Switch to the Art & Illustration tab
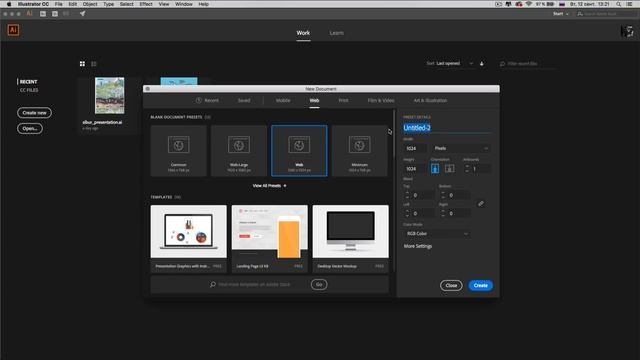Image resolution: width=640 pixels, height=360 pixels. click(x=430, y=100)
